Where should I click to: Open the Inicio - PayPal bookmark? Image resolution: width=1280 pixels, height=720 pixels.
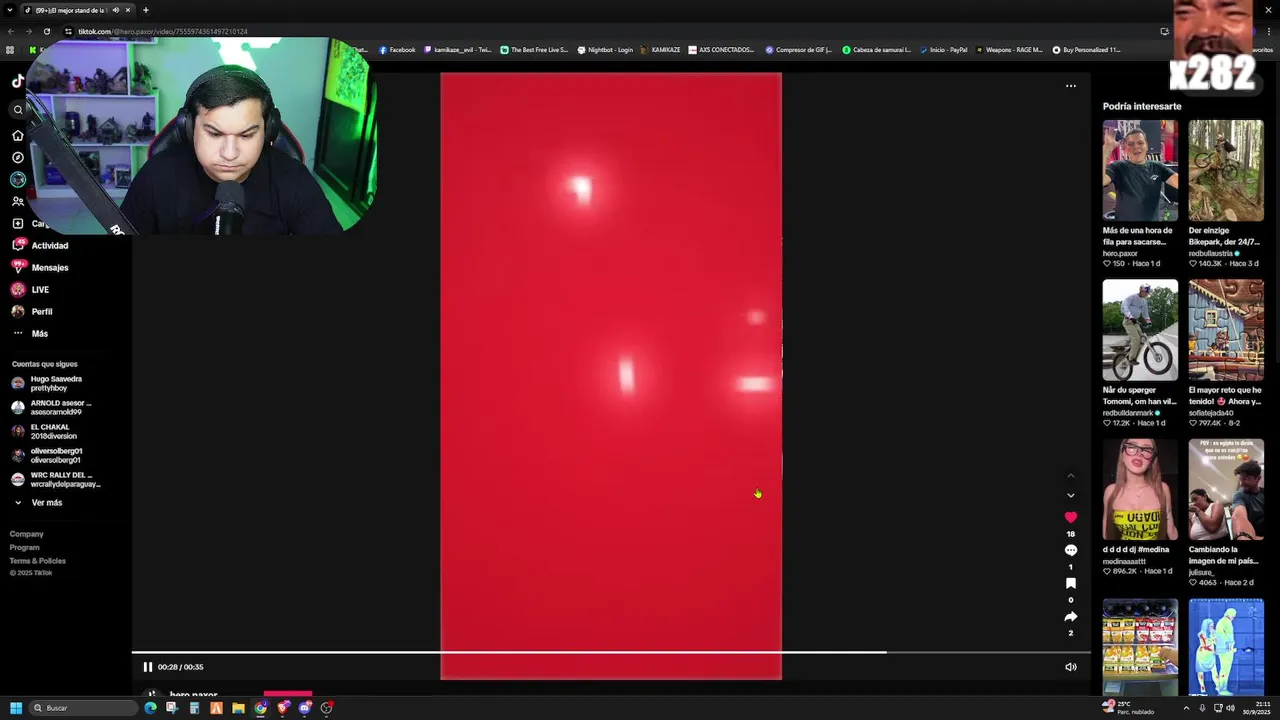pyautogui.click(x=943, y=50)
